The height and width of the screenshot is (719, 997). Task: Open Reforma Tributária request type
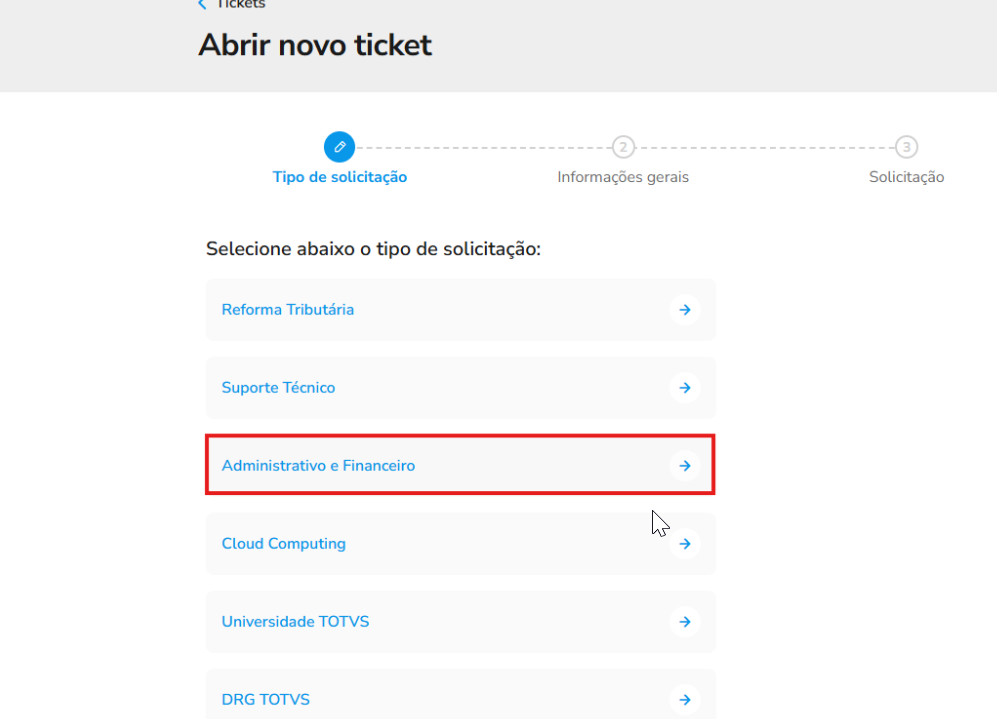tap(461, 310)
